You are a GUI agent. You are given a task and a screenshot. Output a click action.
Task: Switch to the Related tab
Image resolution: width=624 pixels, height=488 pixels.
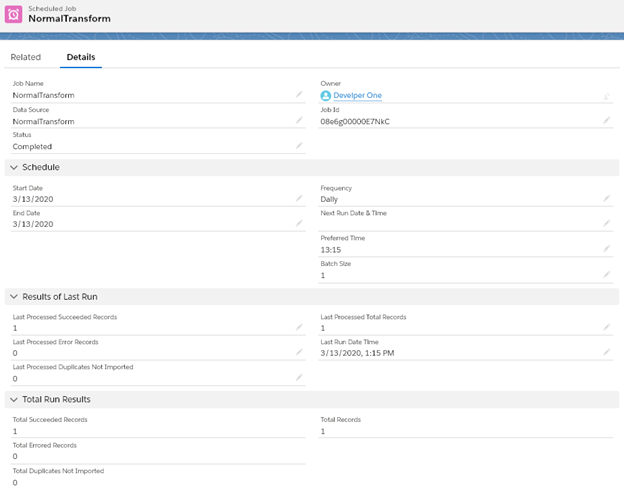click(26, 57)
